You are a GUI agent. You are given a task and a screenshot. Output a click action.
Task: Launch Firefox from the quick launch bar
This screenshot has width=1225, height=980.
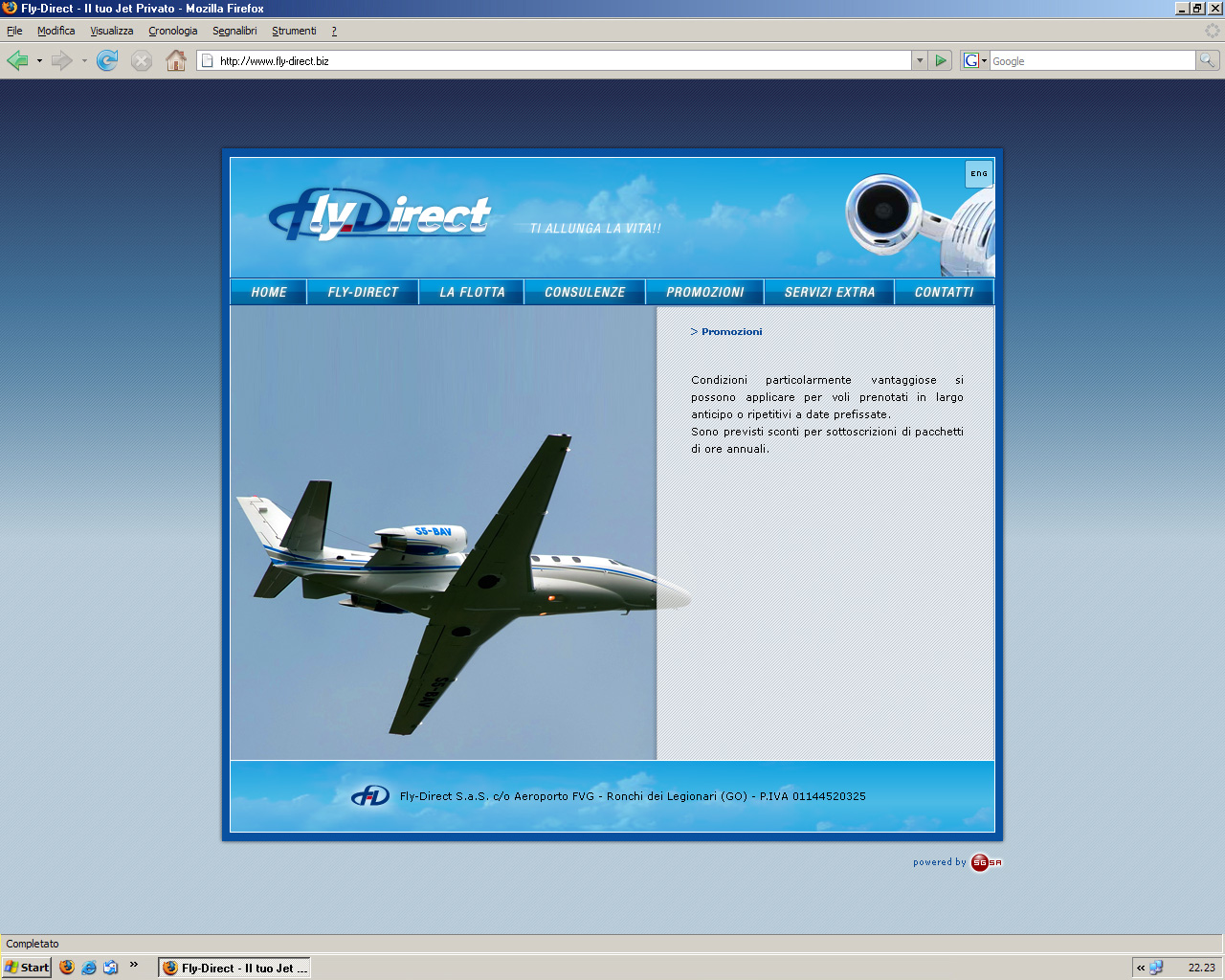[x=67, y=968]
